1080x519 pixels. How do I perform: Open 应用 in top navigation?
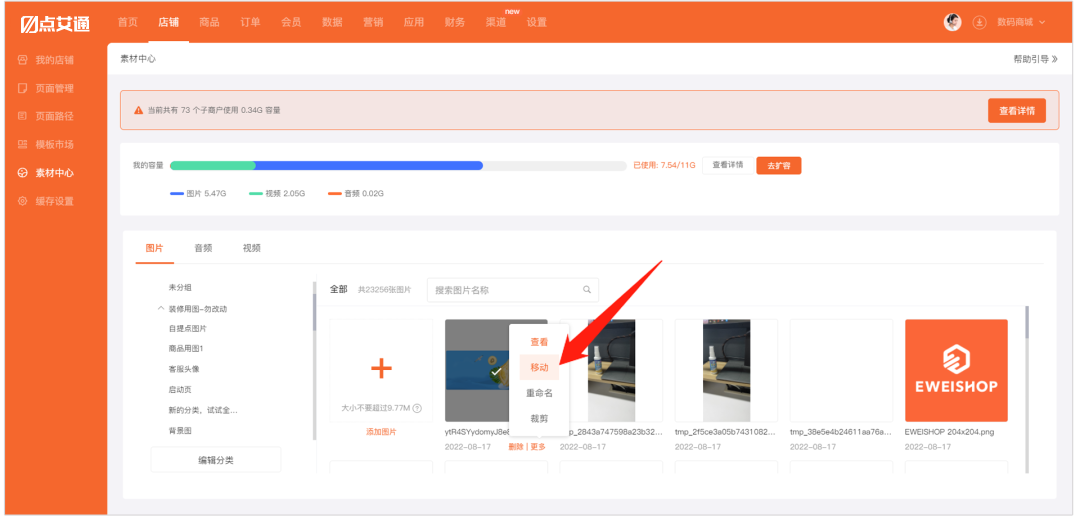414,22
